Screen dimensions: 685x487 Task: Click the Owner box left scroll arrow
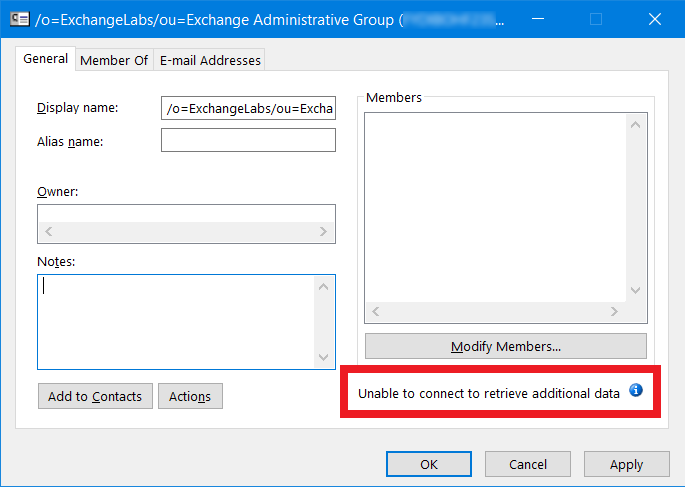49,232
